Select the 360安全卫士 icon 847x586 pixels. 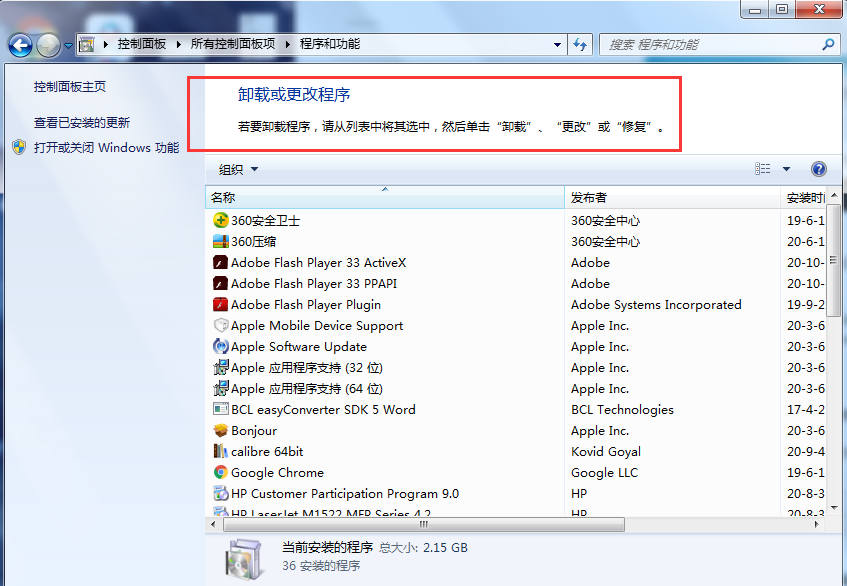[x=220, y=220]
